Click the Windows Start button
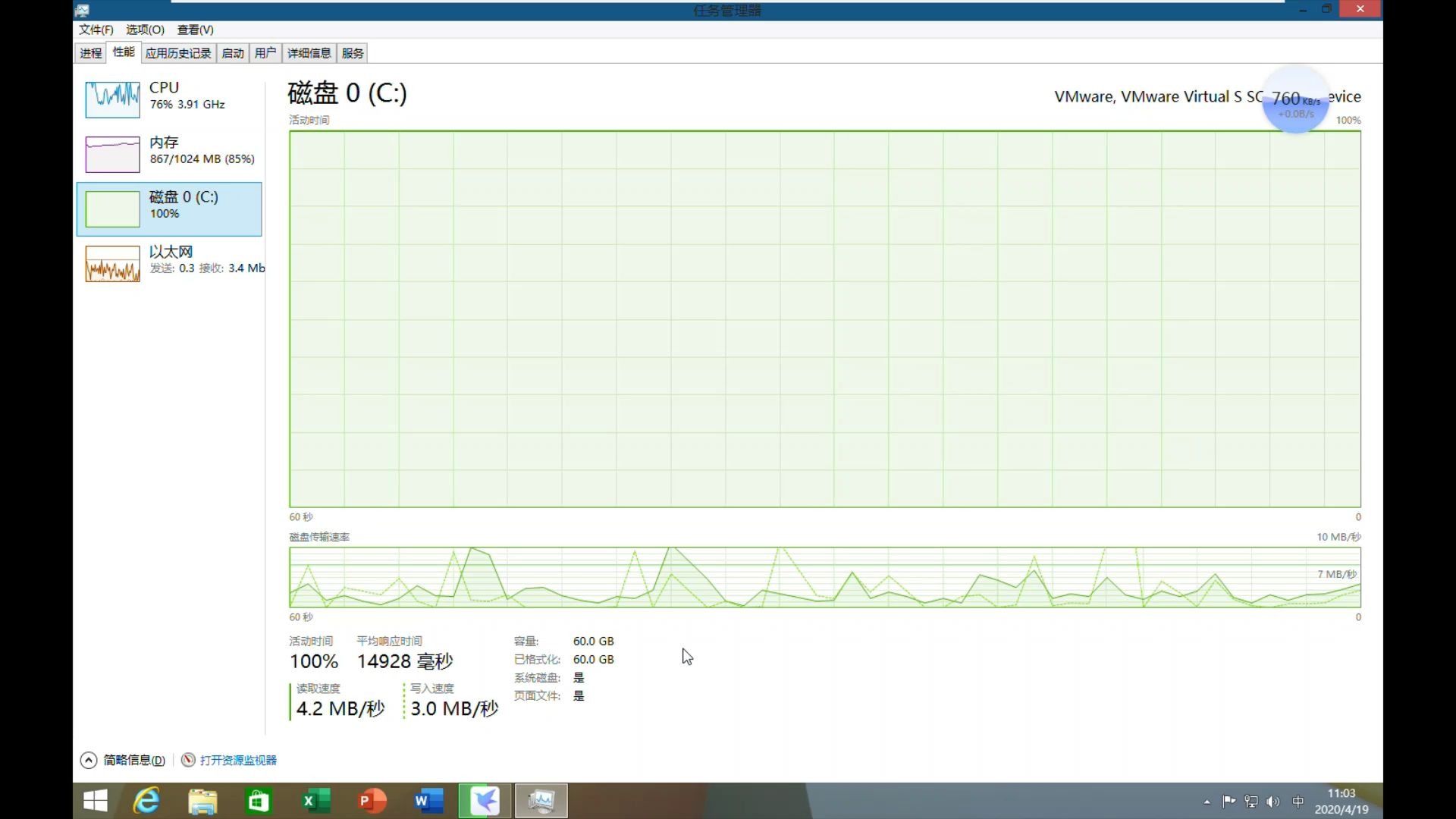This screenshot has width=1456, height=819. [x=96, y=801]
